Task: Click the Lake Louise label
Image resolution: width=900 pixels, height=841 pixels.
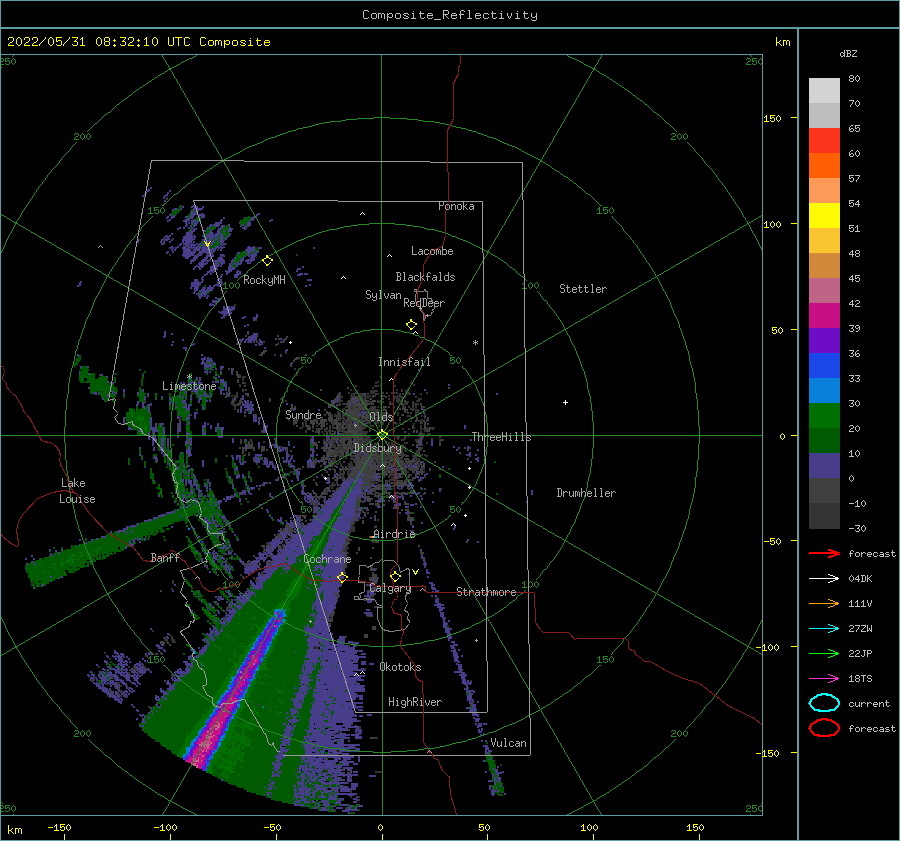Action: [77, 491]
